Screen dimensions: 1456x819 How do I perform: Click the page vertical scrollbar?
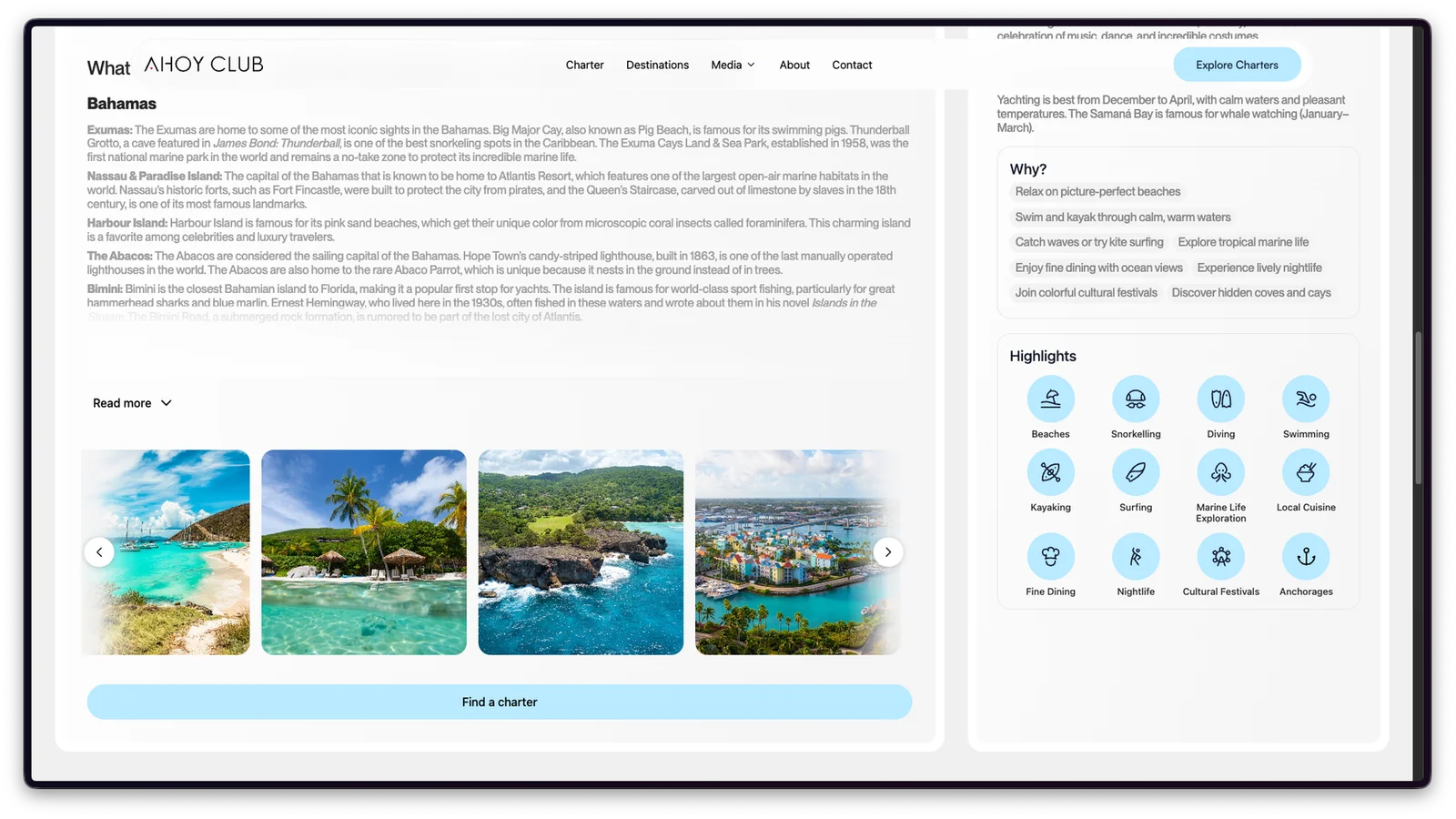1418,408
